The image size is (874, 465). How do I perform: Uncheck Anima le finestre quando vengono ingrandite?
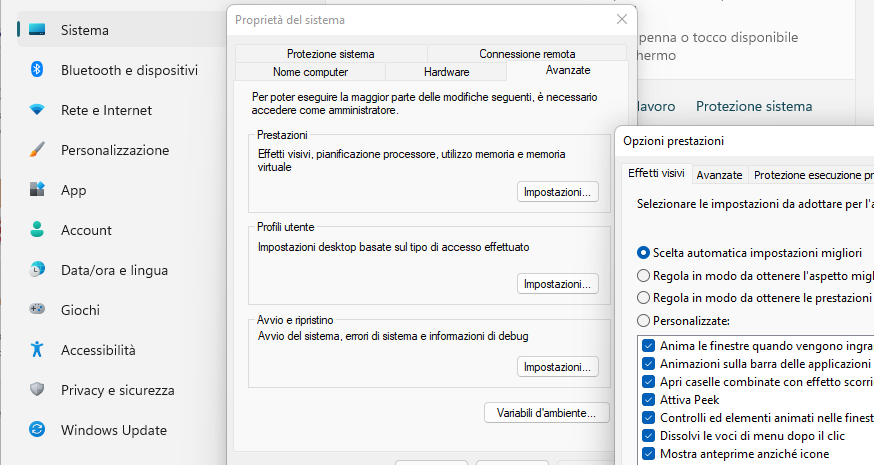pos(648,346)
